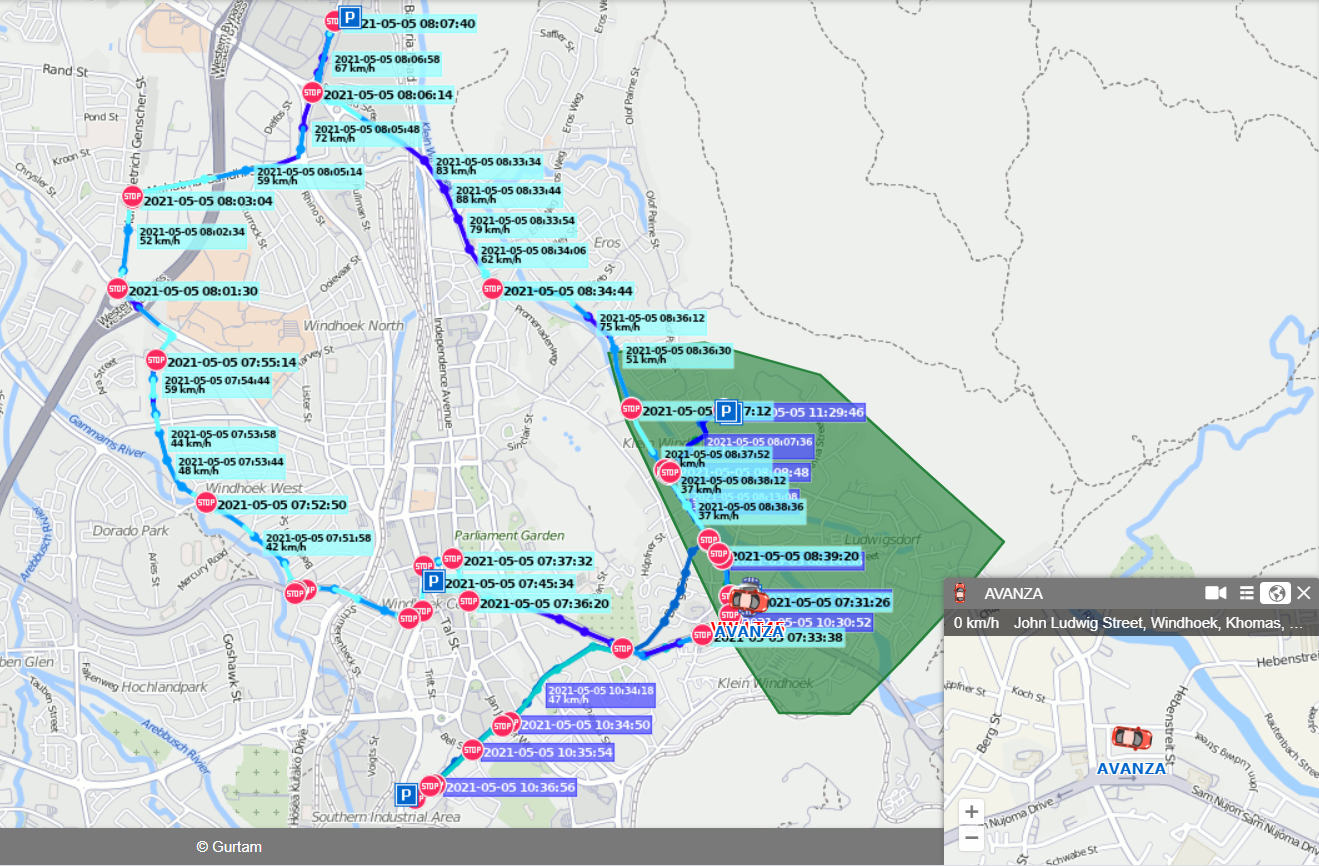Click the video camera icon in AVANZA panel

pos(1215,593)
